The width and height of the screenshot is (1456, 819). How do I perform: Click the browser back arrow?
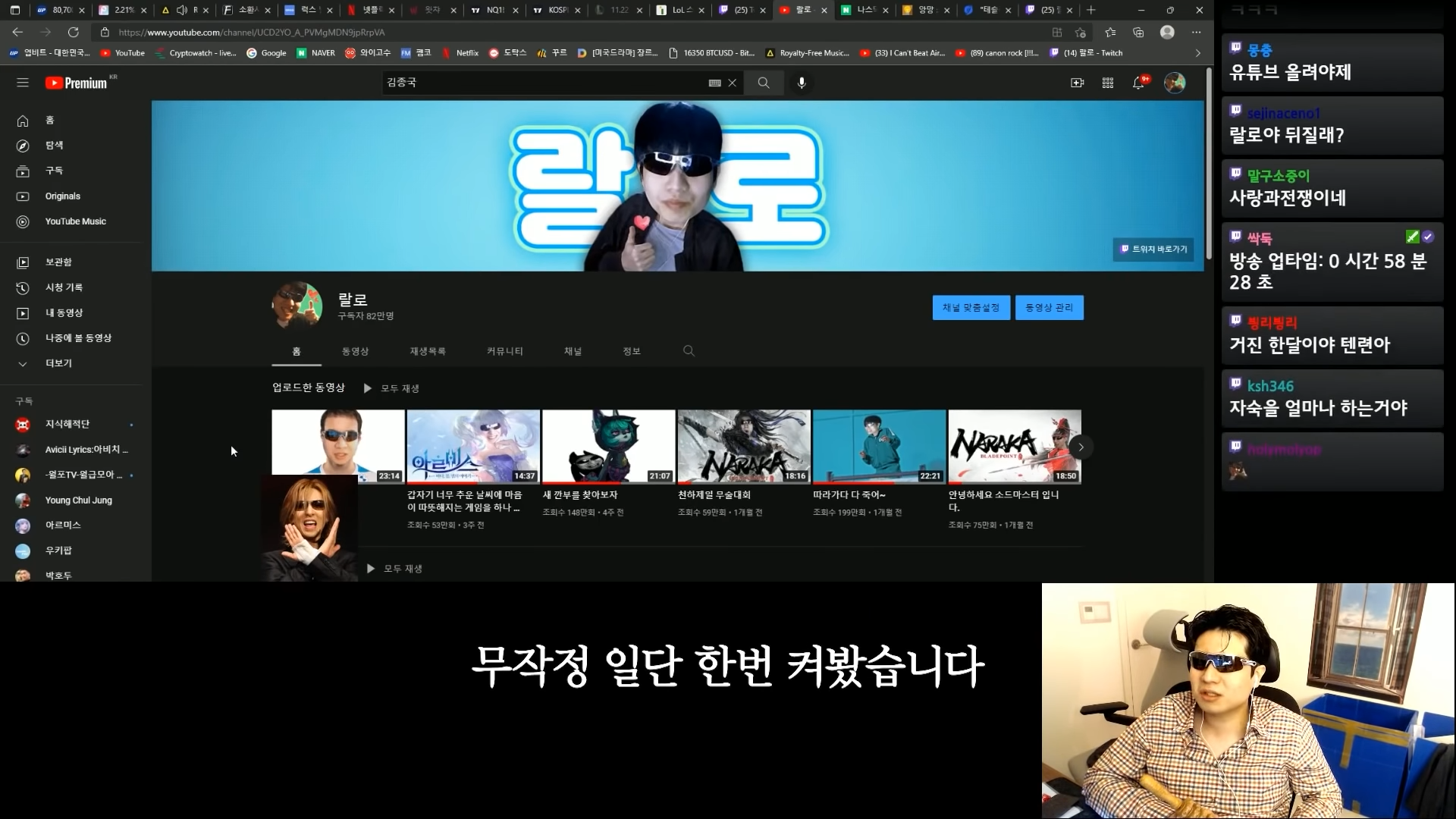point(17,32)
